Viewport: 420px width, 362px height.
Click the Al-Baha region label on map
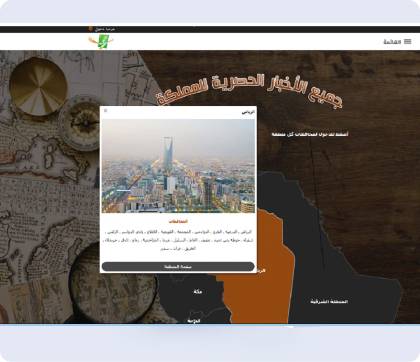194,321
